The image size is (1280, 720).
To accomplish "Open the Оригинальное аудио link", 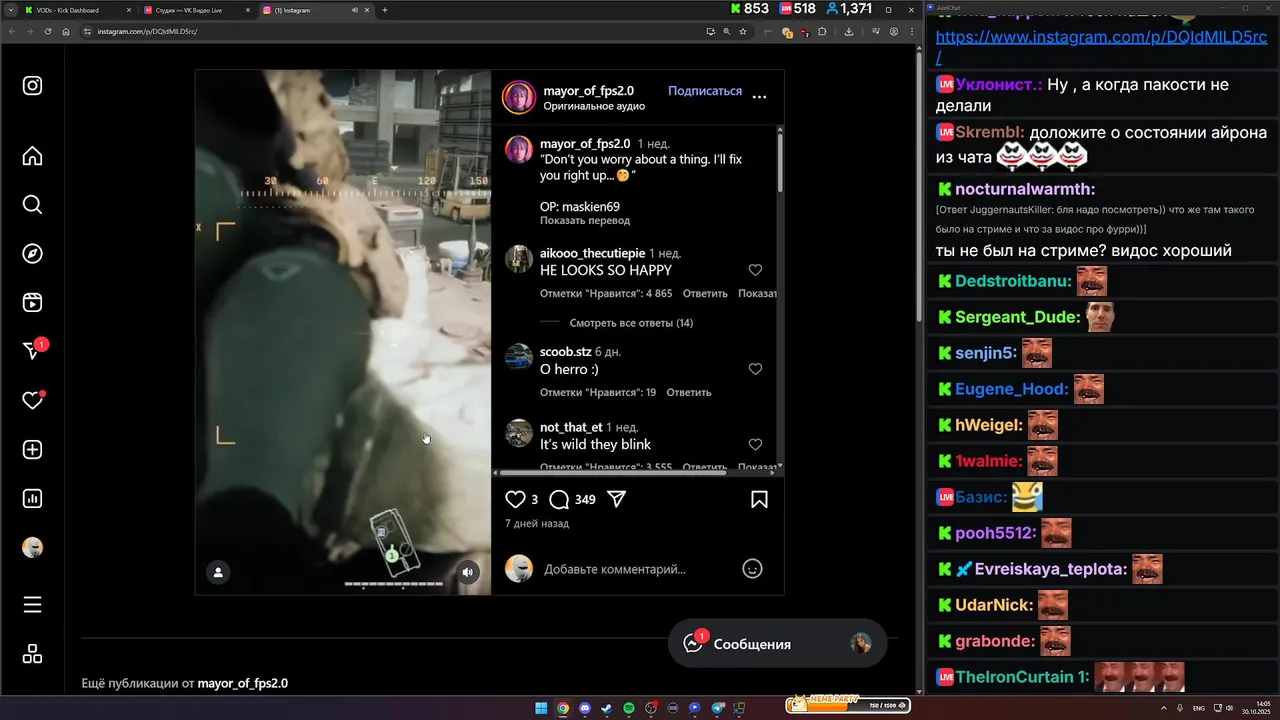I will tap(594, 106).
